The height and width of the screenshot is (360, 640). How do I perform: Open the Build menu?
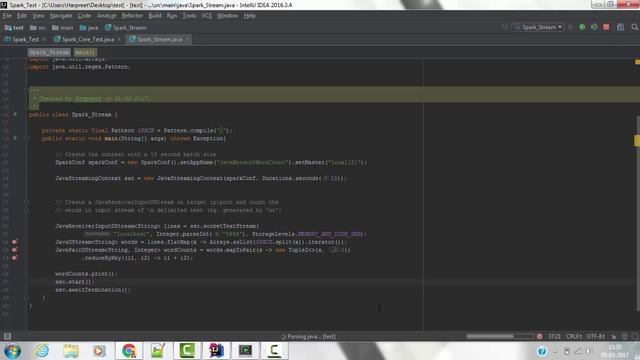tap(155, 16)
